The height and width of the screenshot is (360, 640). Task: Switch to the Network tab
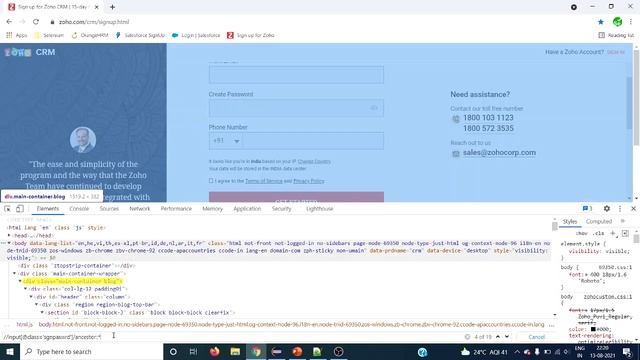[x=140, y=209]
